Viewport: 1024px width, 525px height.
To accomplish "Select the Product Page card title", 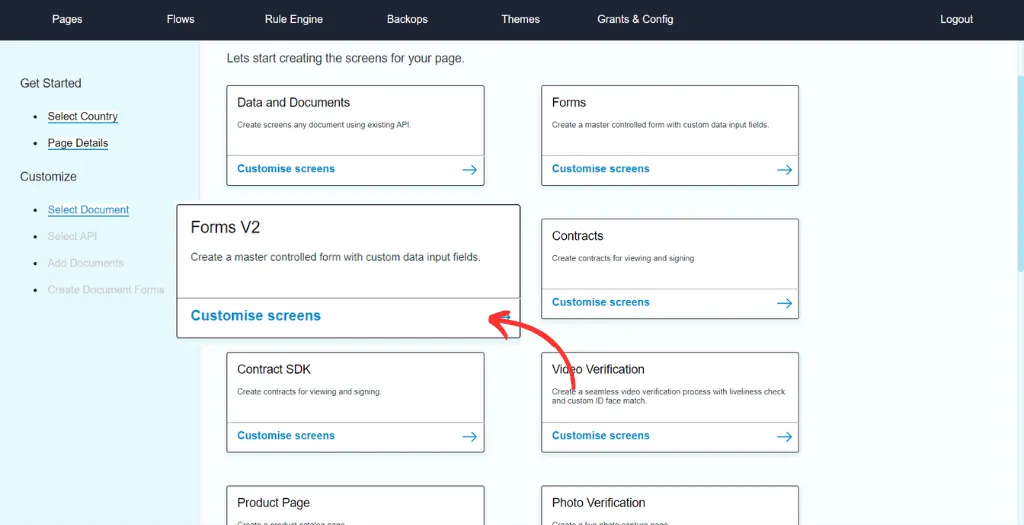I will point(273,503).
